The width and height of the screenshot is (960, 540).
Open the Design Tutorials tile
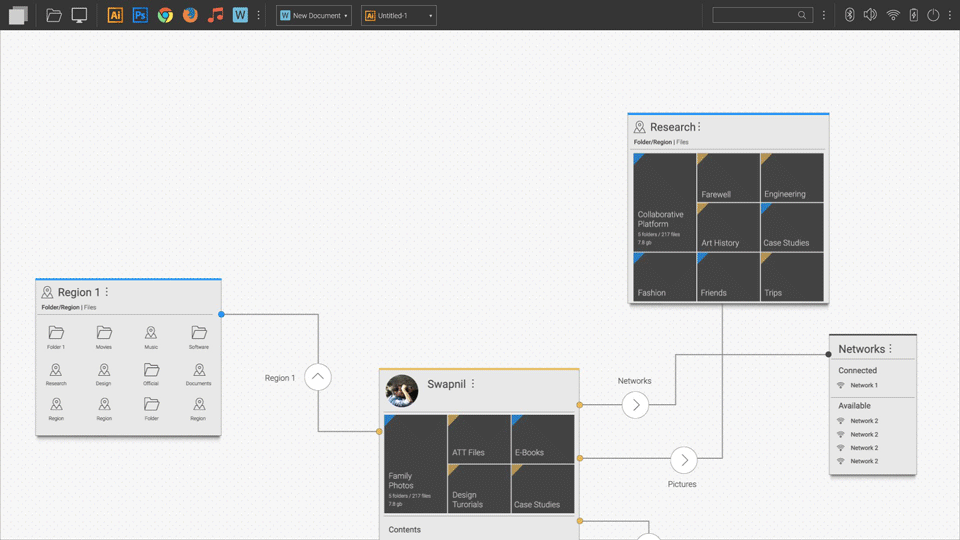coord(479,489)
